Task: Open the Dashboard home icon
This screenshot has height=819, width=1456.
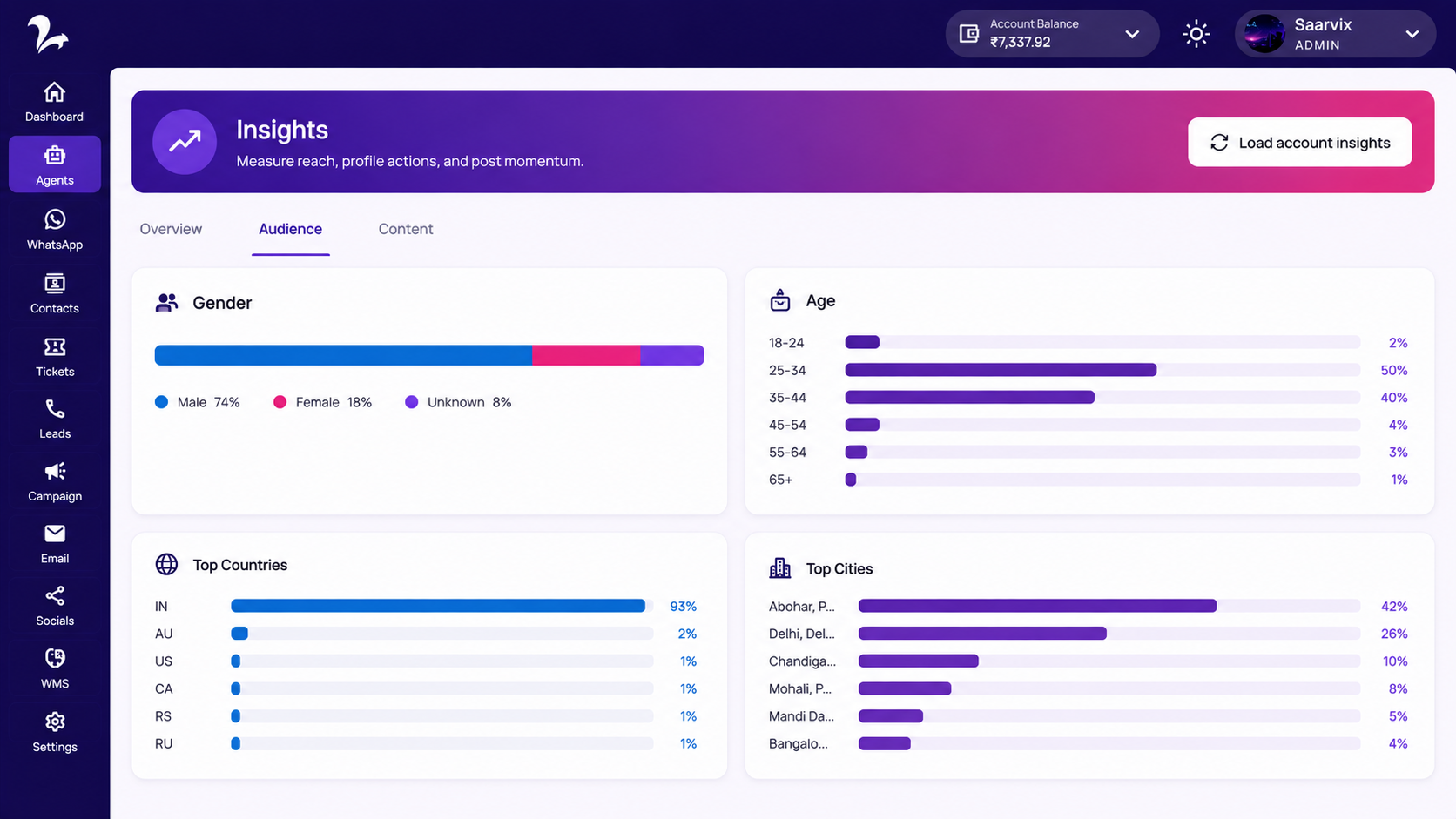Action: click(54, 92)
